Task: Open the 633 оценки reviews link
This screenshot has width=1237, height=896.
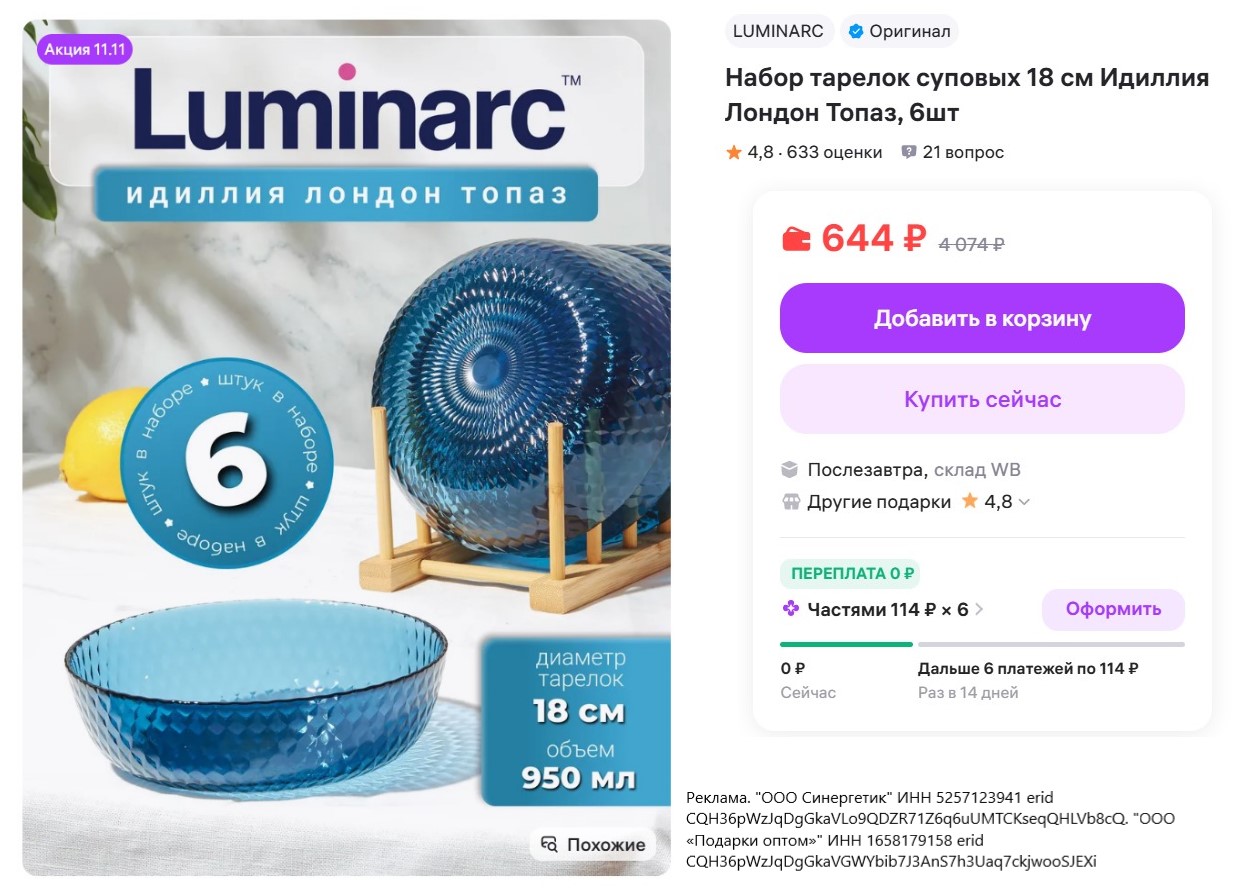Action: tap(835, 152)
